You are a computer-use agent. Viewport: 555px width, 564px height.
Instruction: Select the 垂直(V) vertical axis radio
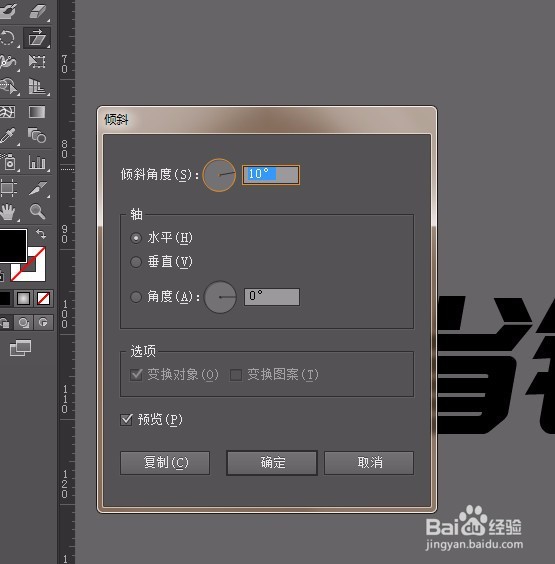pos(136,262)
